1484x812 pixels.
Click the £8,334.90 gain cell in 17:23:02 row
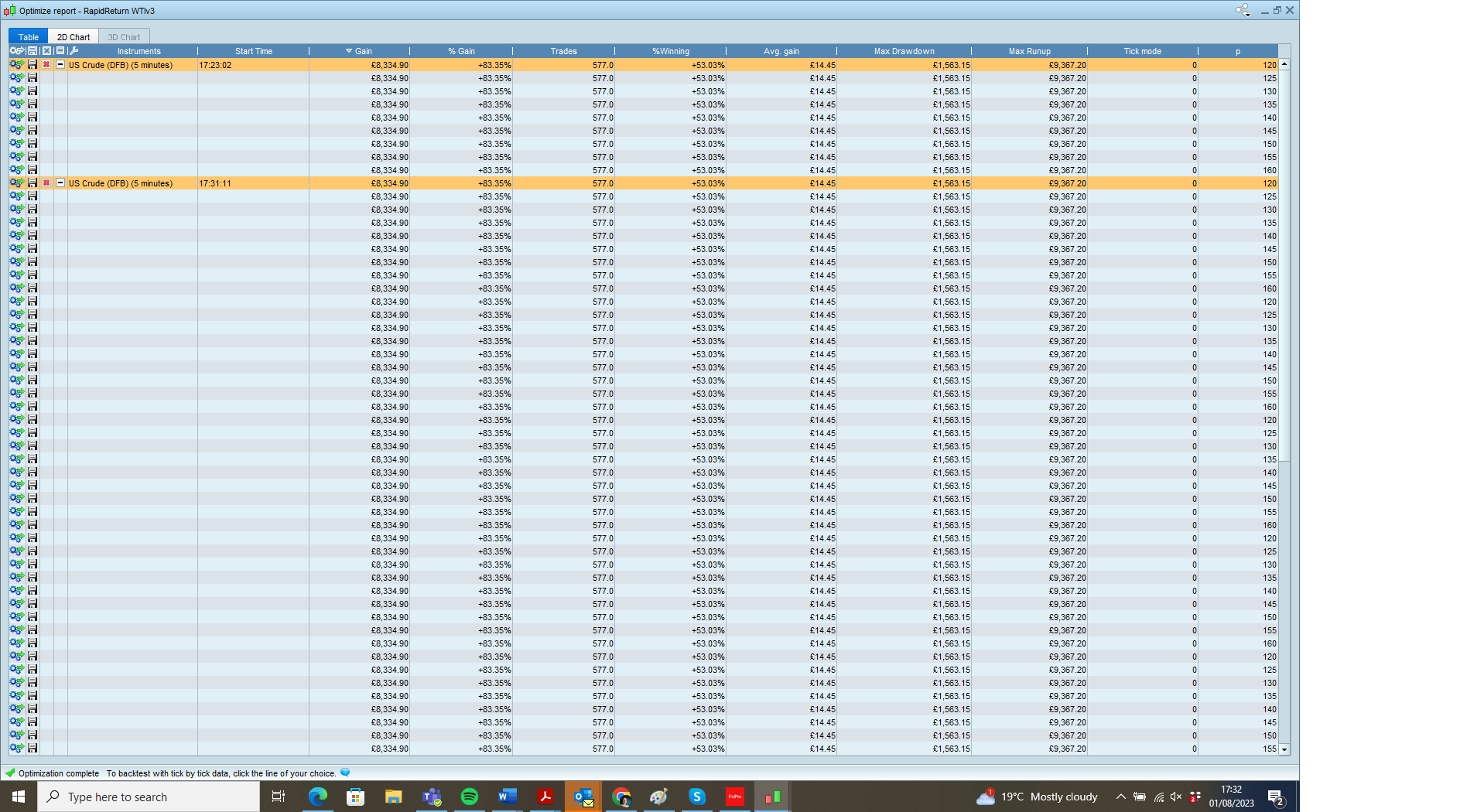point(359,65)
